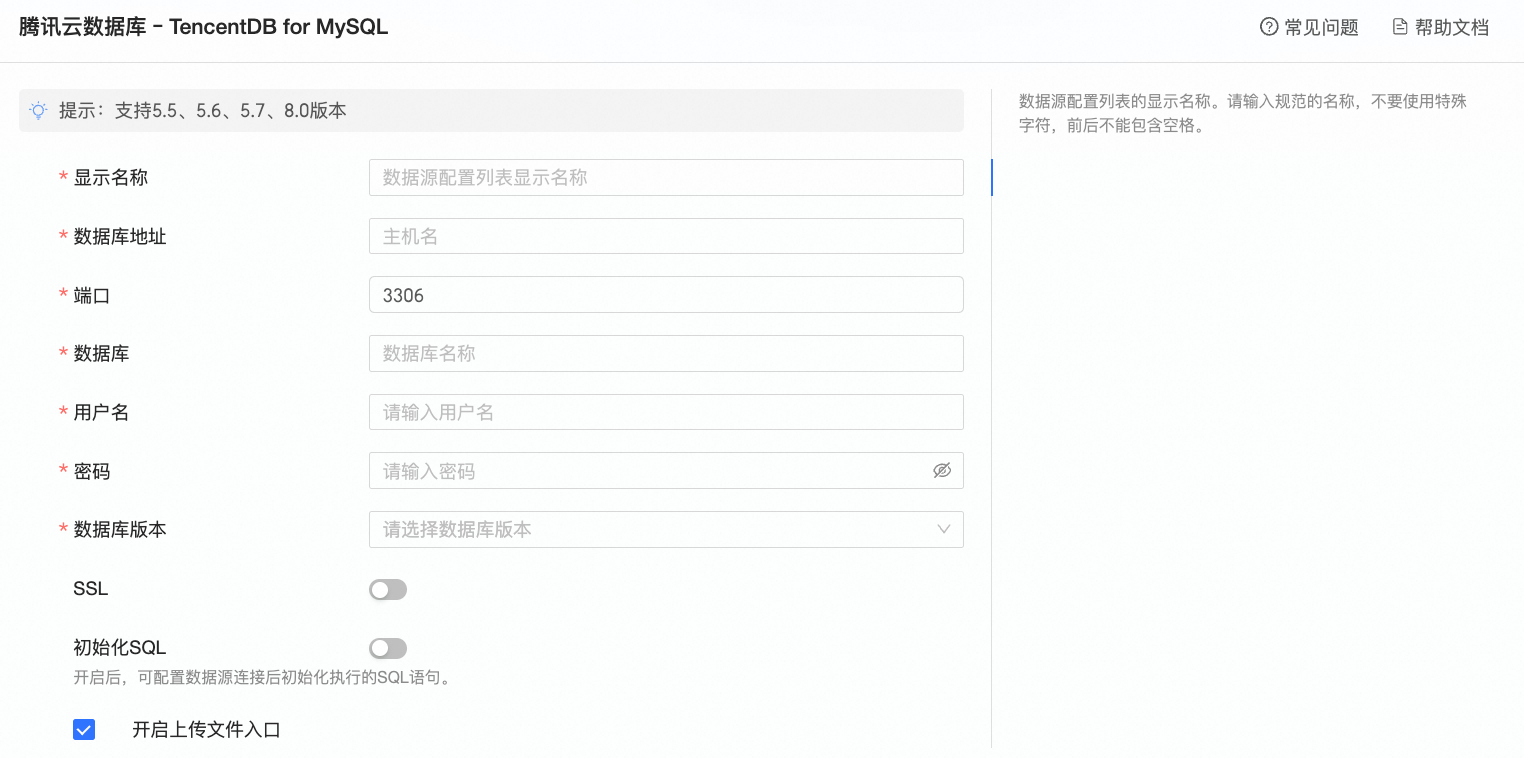1524x758 pixels.
Task: Click the hint text below 初始化SQL
Action: point(264,678)
